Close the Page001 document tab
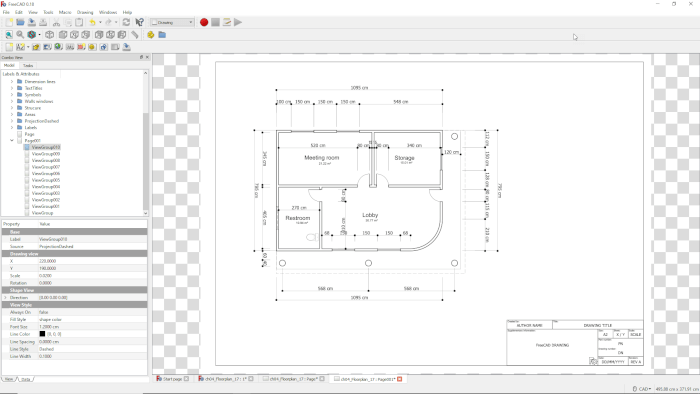The height and width of the screenshot is (394, 700). pyautogui.click(x=400, y=379)
